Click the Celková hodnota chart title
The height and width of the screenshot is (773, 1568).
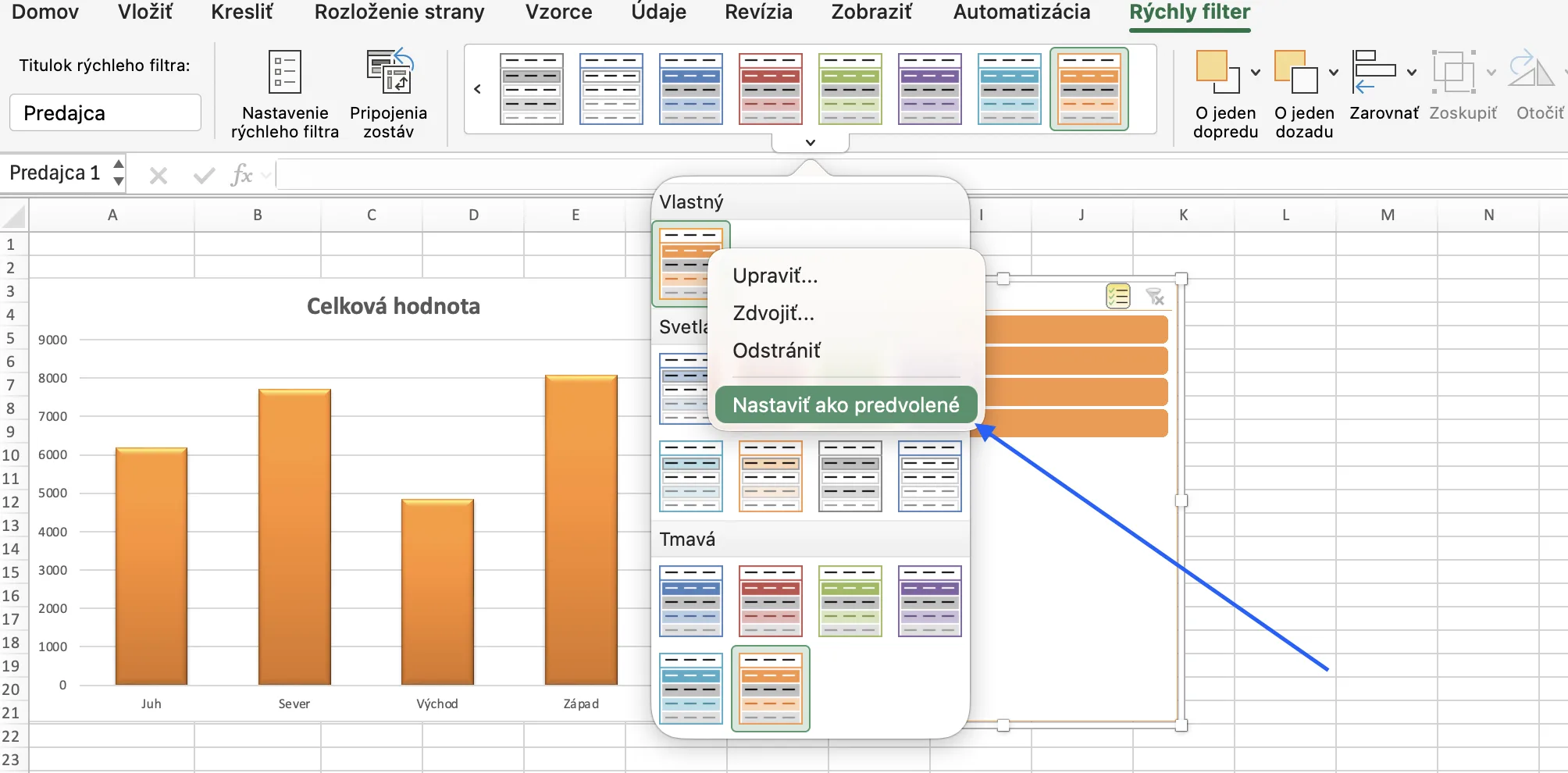click(393, 306)
